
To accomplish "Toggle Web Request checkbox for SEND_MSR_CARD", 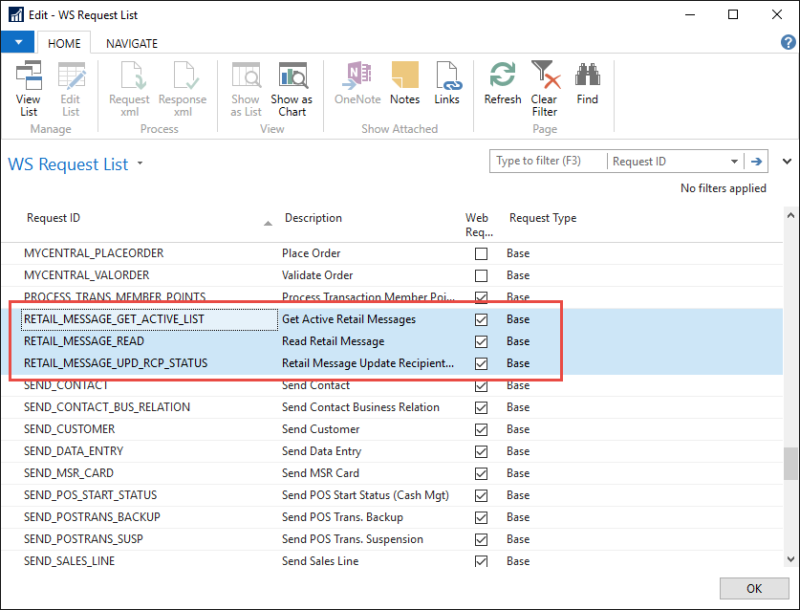I will coord(481,474).
